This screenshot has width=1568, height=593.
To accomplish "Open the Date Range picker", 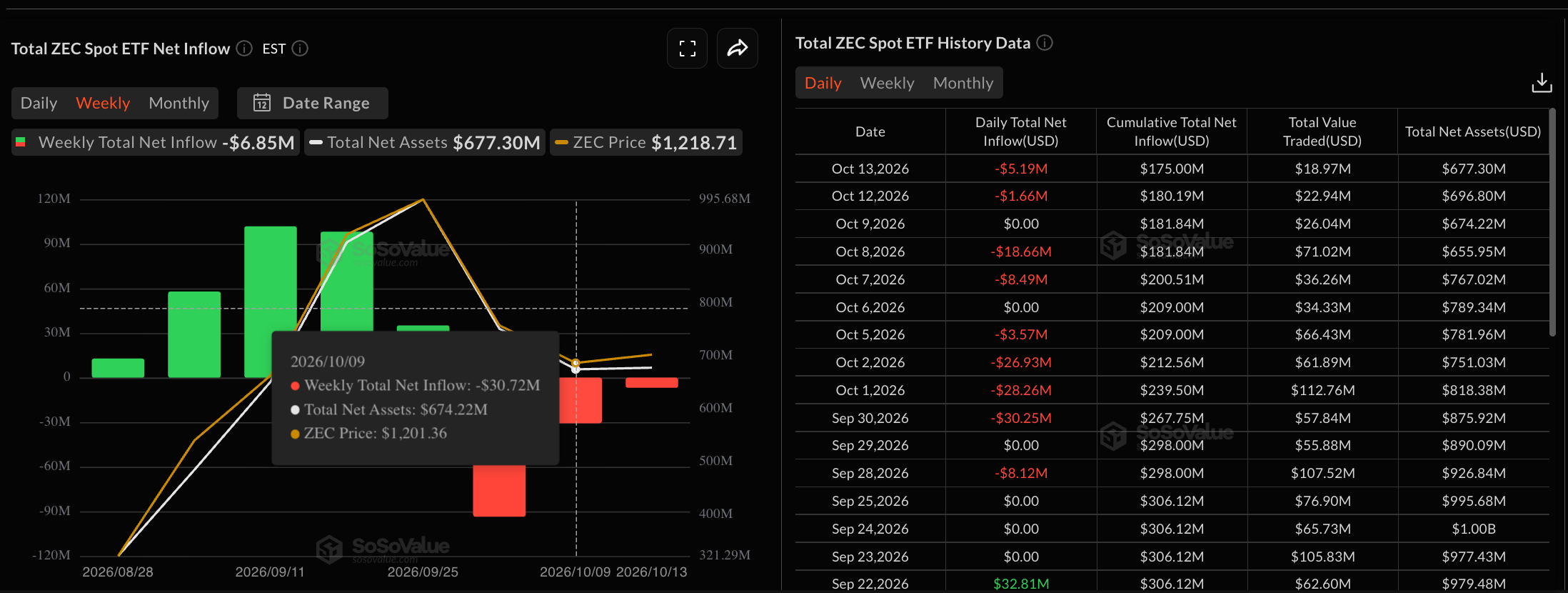I will pyautogui.click(x=313, y=103).
